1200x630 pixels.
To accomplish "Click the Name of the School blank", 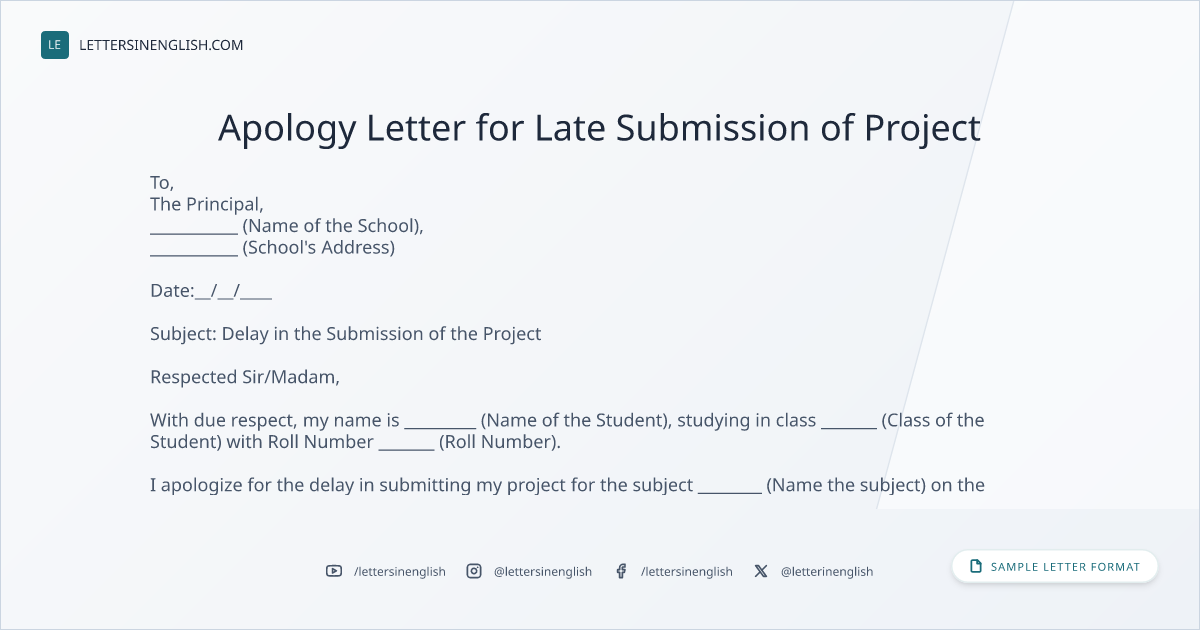I will [x=194, y=232].
